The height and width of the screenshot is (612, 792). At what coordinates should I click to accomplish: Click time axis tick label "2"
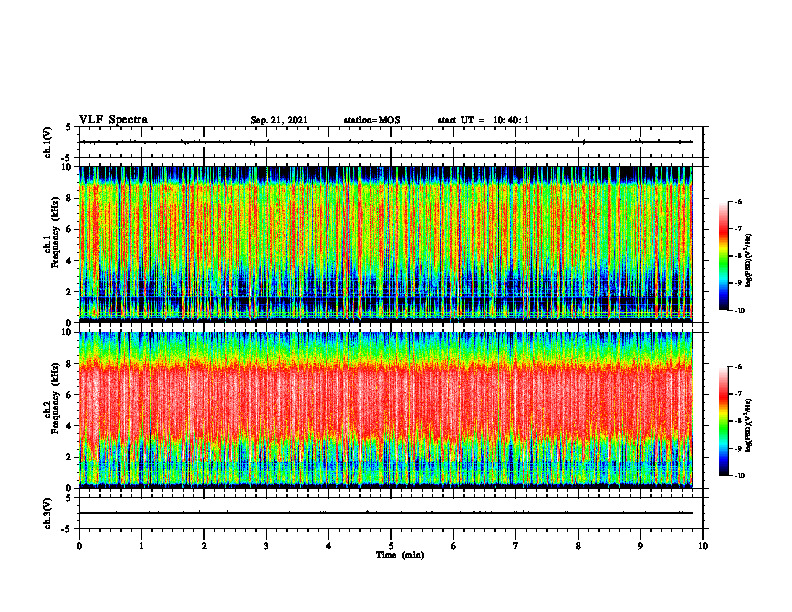(204, 546)
